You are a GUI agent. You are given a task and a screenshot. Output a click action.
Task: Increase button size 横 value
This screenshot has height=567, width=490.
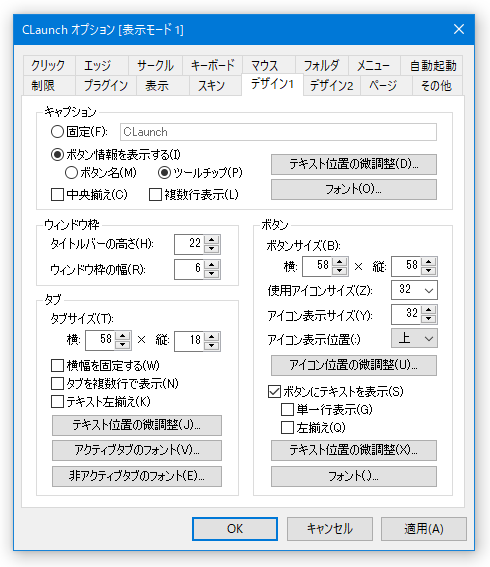click(x=340, y=262)
